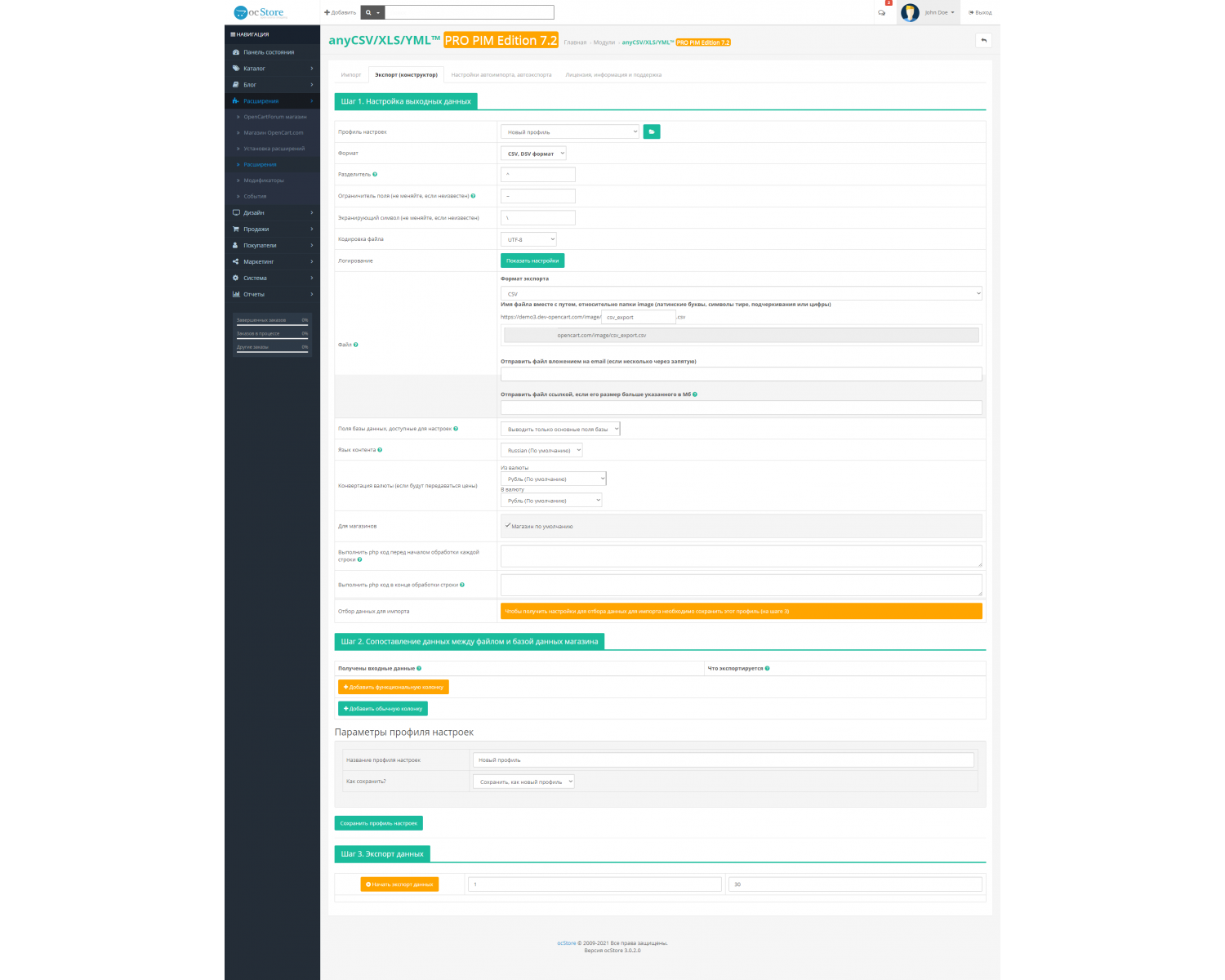Click the green folder icon beside profile dropdown
This screenshot has width=1225, height=980.
pos(651,131)
